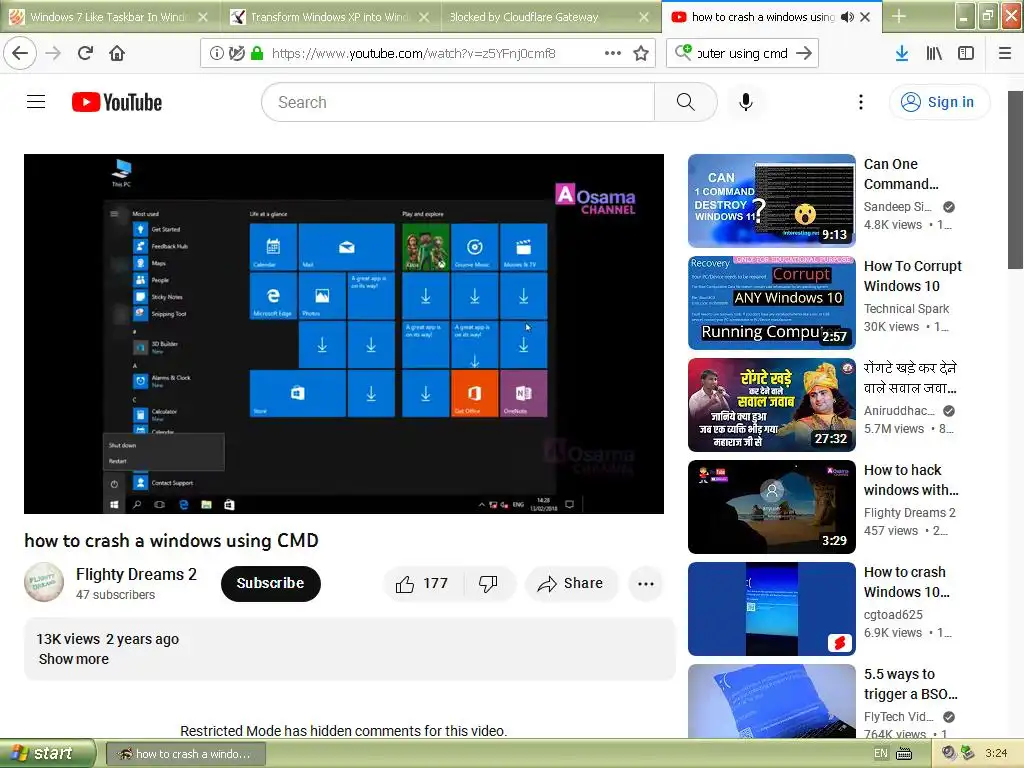The width and height of the screenshot is (1024, 768).
Task: Open the browser home page
Action: [x=117, y=53]
